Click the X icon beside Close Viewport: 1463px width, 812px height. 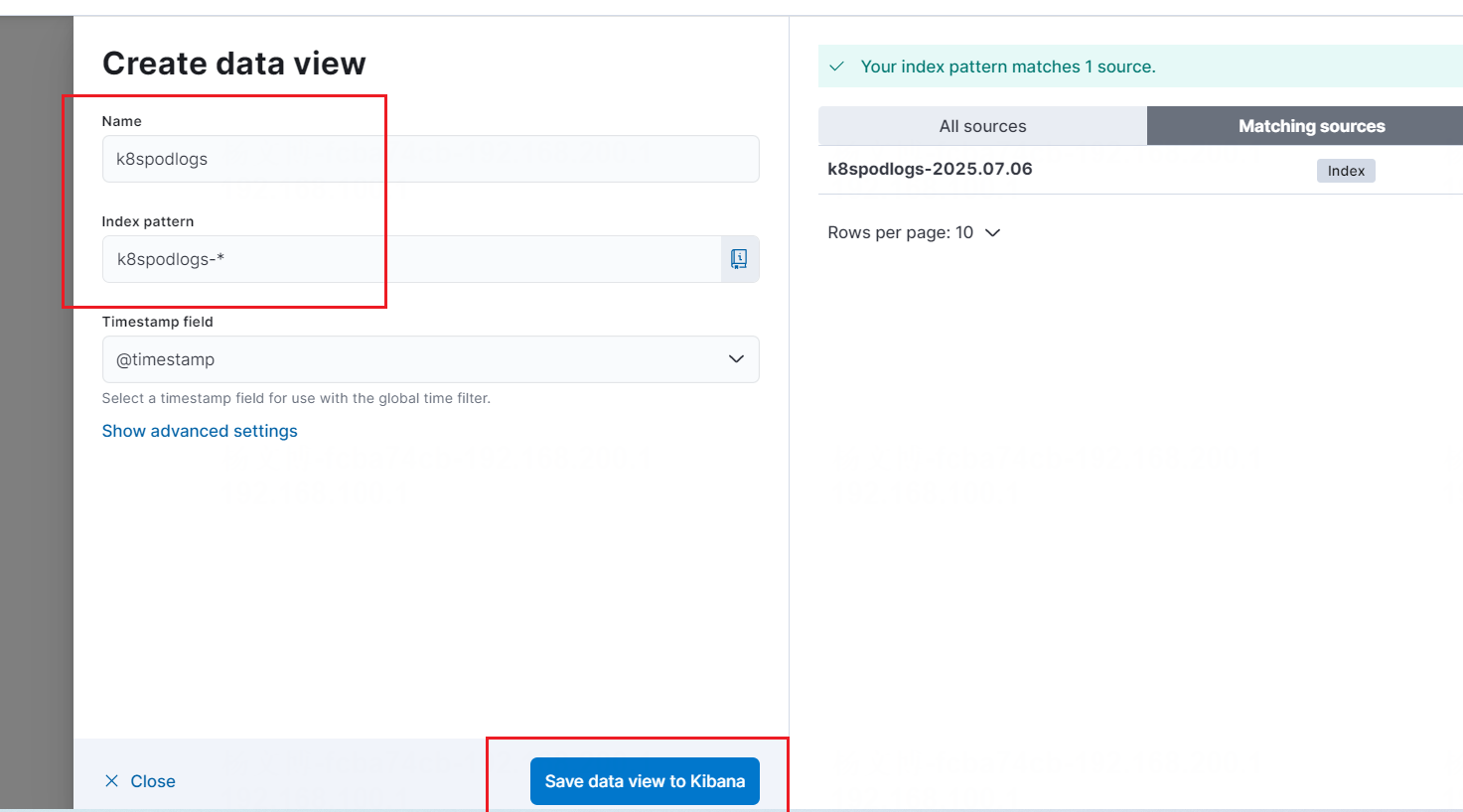[112, 781]
